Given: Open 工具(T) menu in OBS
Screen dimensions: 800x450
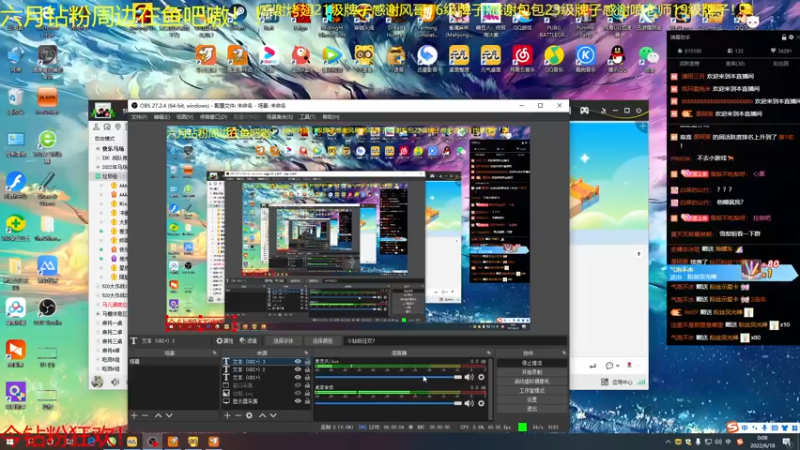Looking at the screenshot, I should point(307,117).
